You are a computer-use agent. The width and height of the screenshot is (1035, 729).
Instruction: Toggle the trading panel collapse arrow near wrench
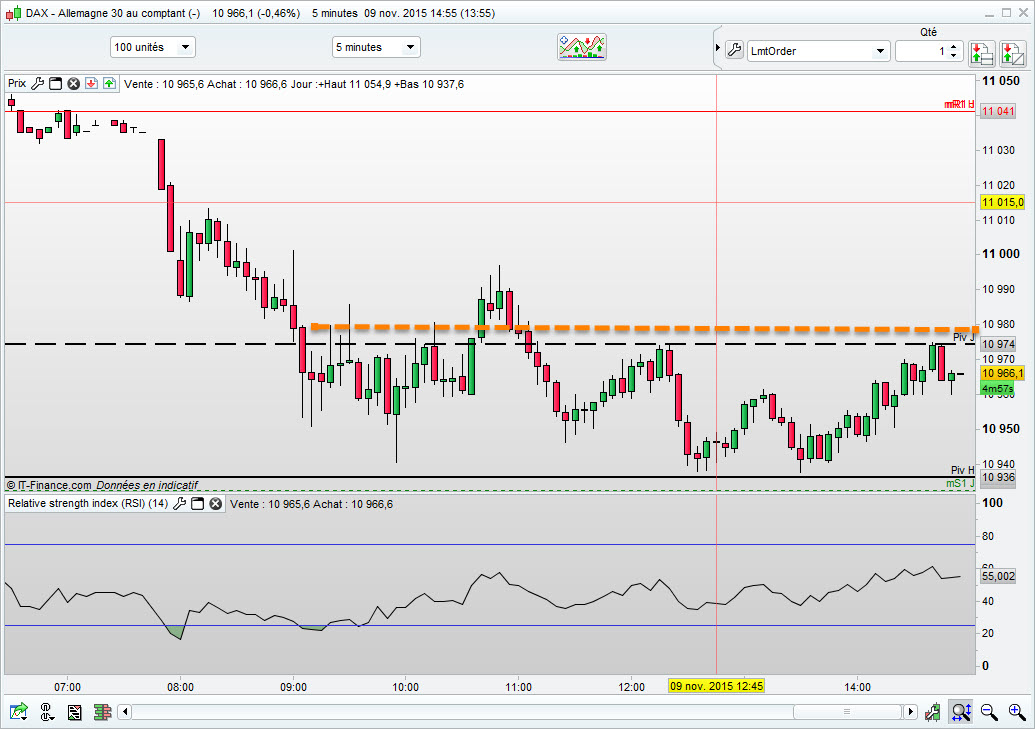718,48
